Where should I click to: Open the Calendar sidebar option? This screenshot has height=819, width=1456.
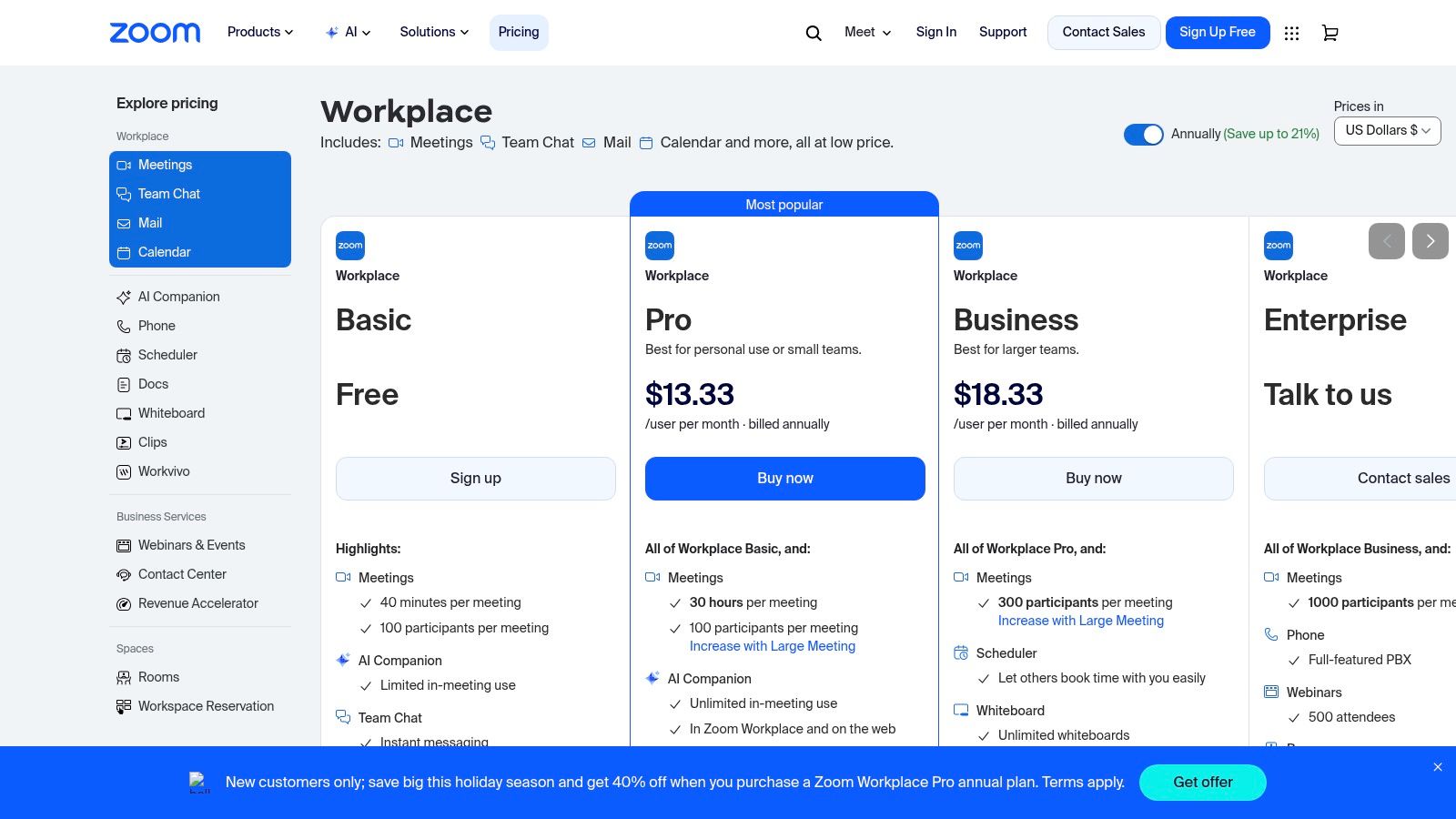point(164,252)
